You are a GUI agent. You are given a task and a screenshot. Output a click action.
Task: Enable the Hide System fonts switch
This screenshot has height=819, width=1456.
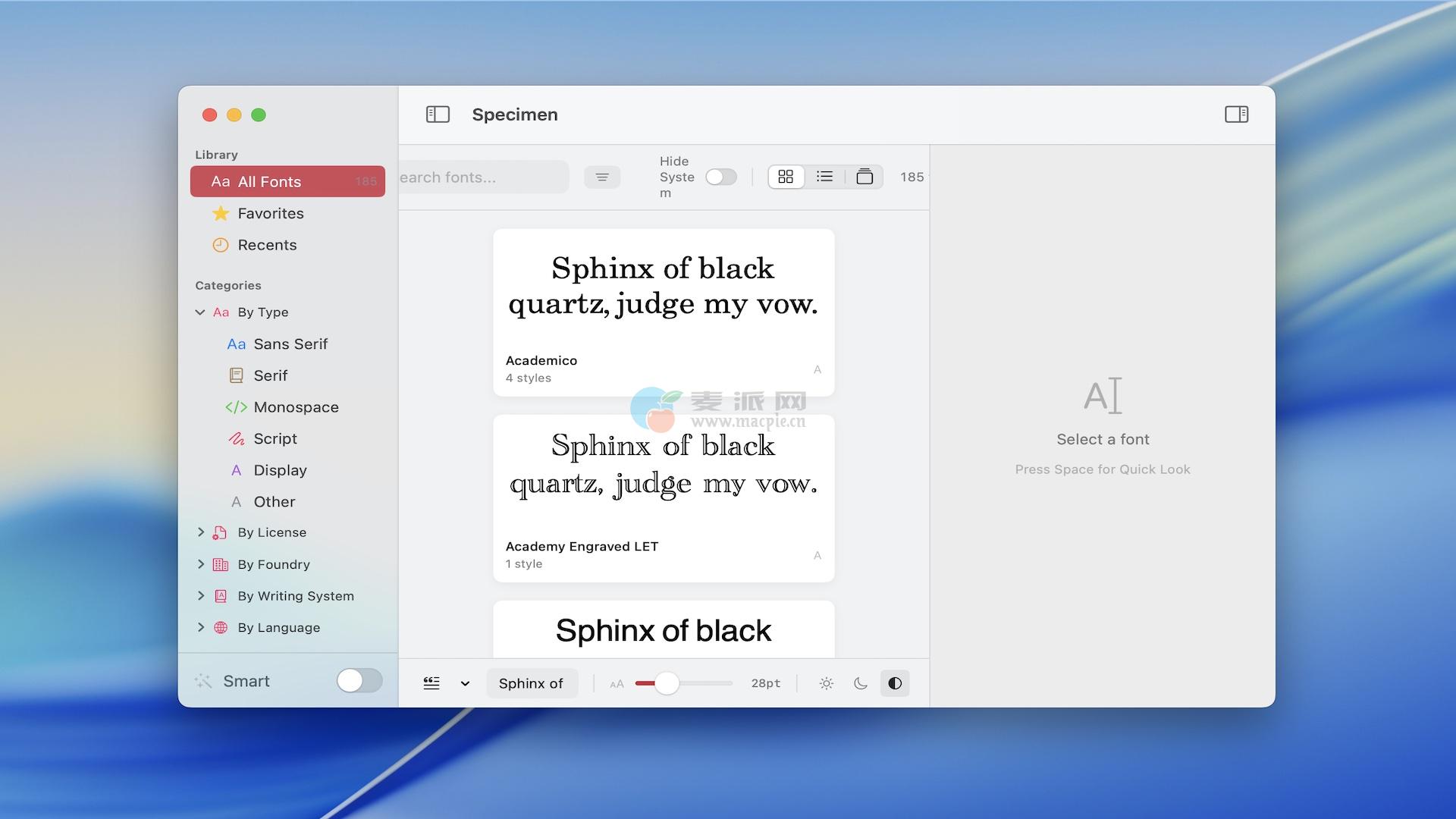pyautogui.click(x=720, y=177)
